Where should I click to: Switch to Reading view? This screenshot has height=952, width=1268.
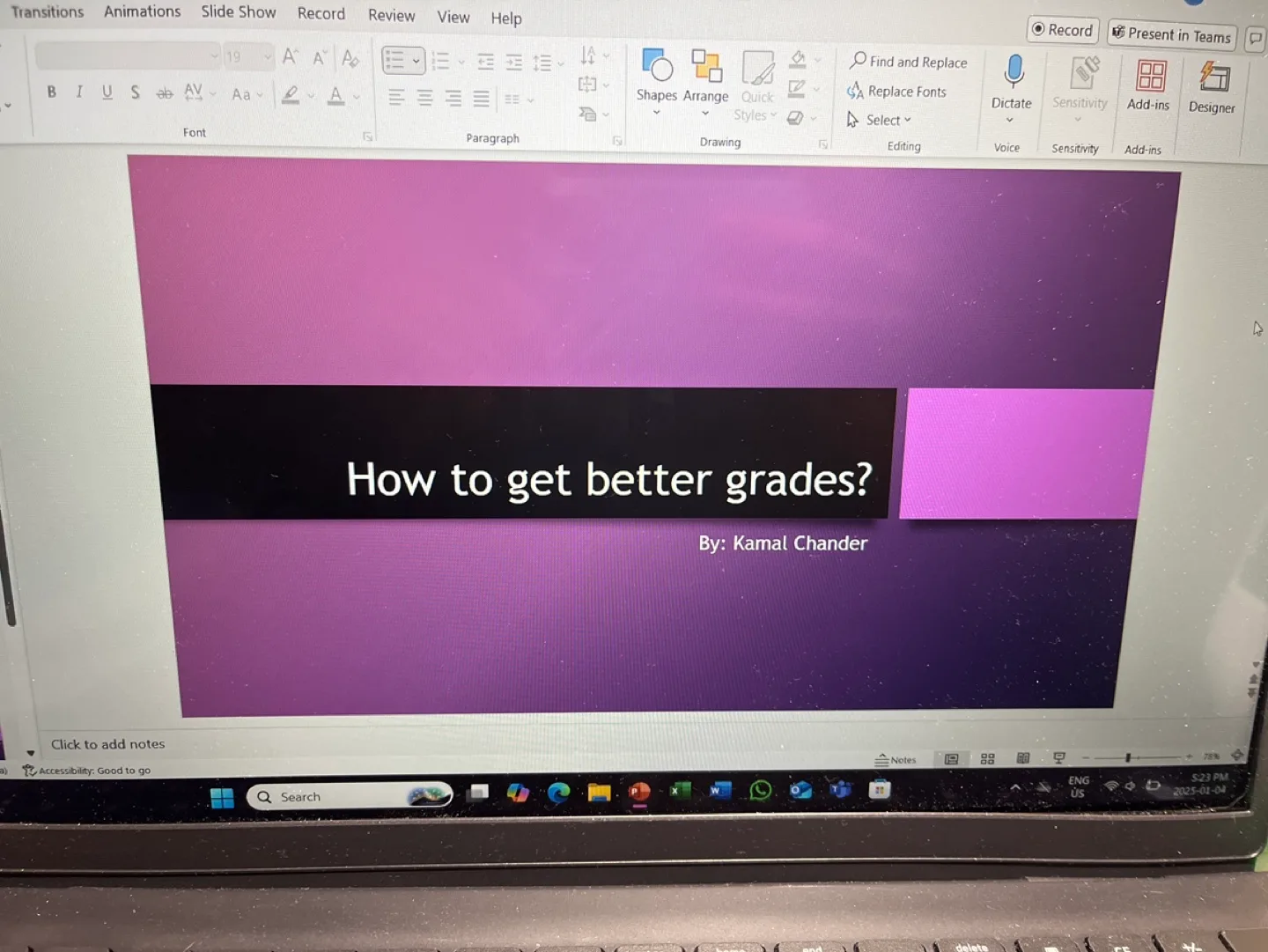(x=1023, y=758)
